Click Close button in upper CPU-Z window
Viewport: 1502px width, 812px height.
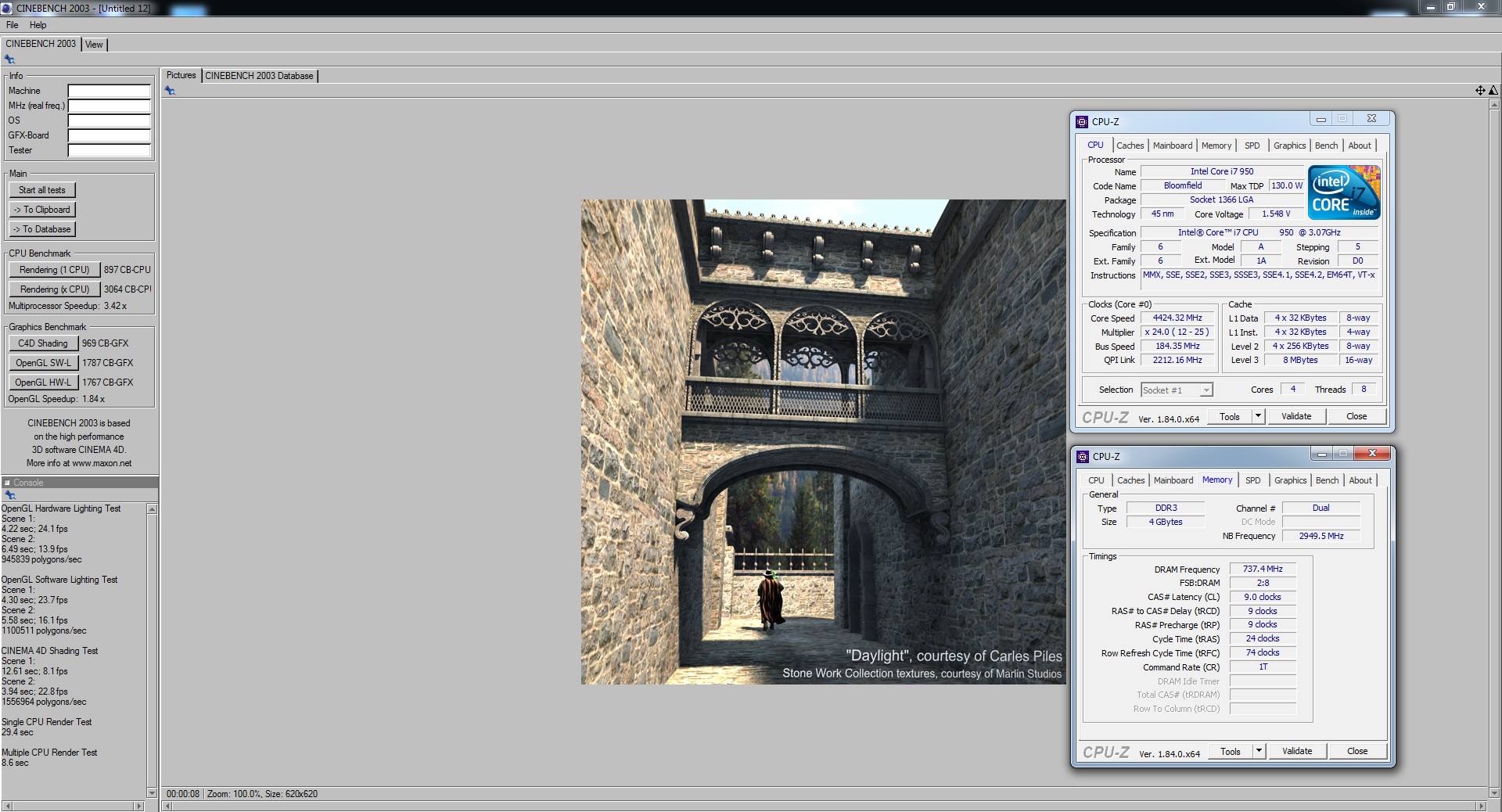(1356, 416)
